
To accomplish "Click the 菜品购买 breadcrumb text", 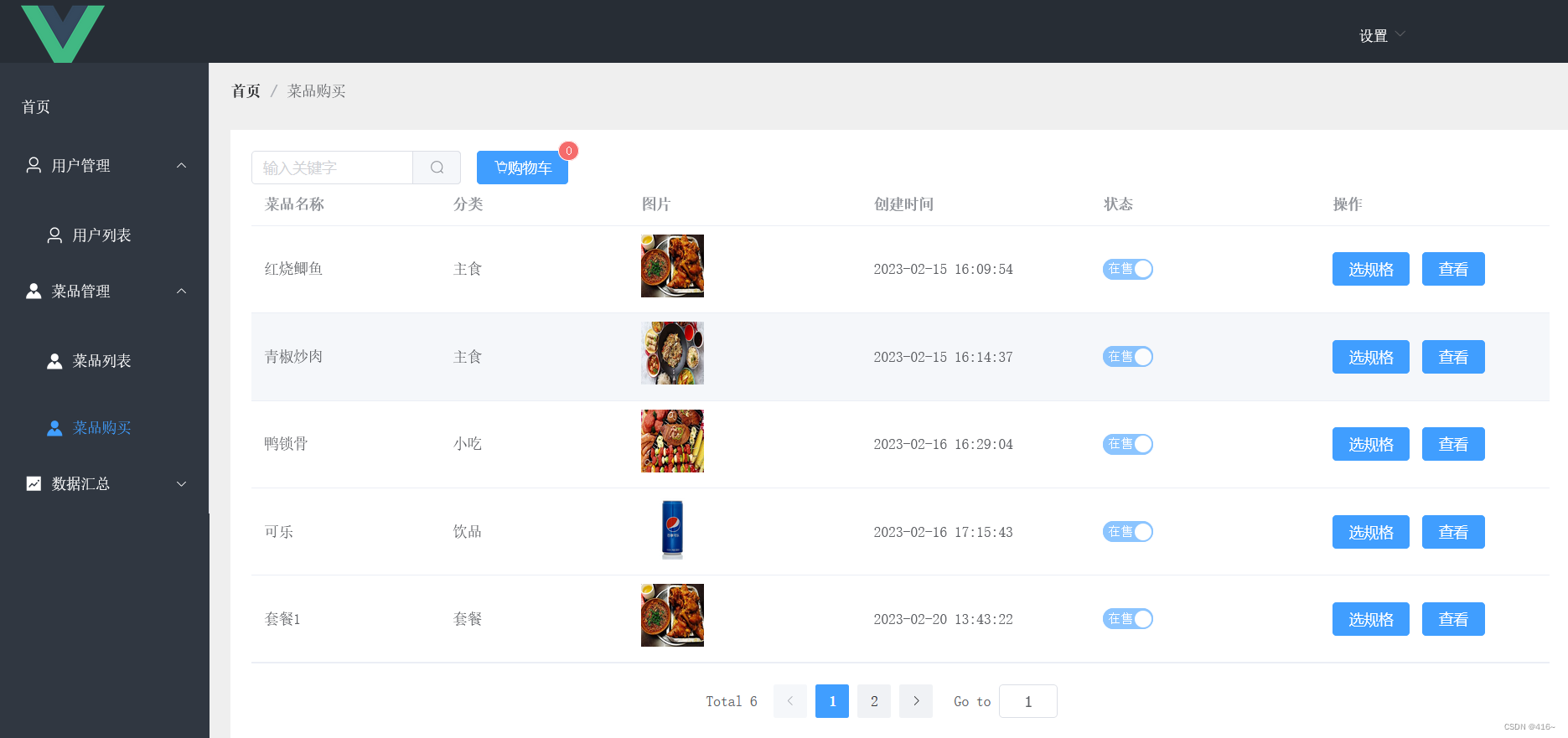I will pos(317,90).
